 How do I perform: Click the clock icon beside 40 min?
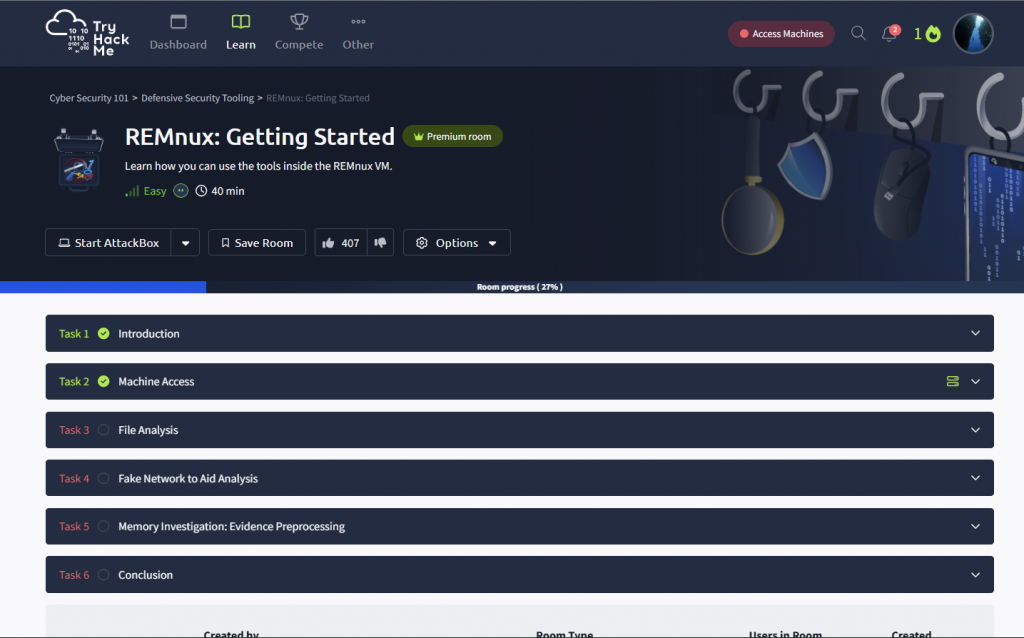pos(201,191)
